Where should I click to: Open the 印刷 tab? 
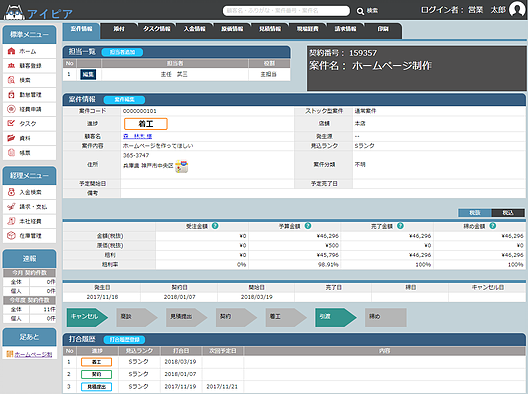point(383,29)
